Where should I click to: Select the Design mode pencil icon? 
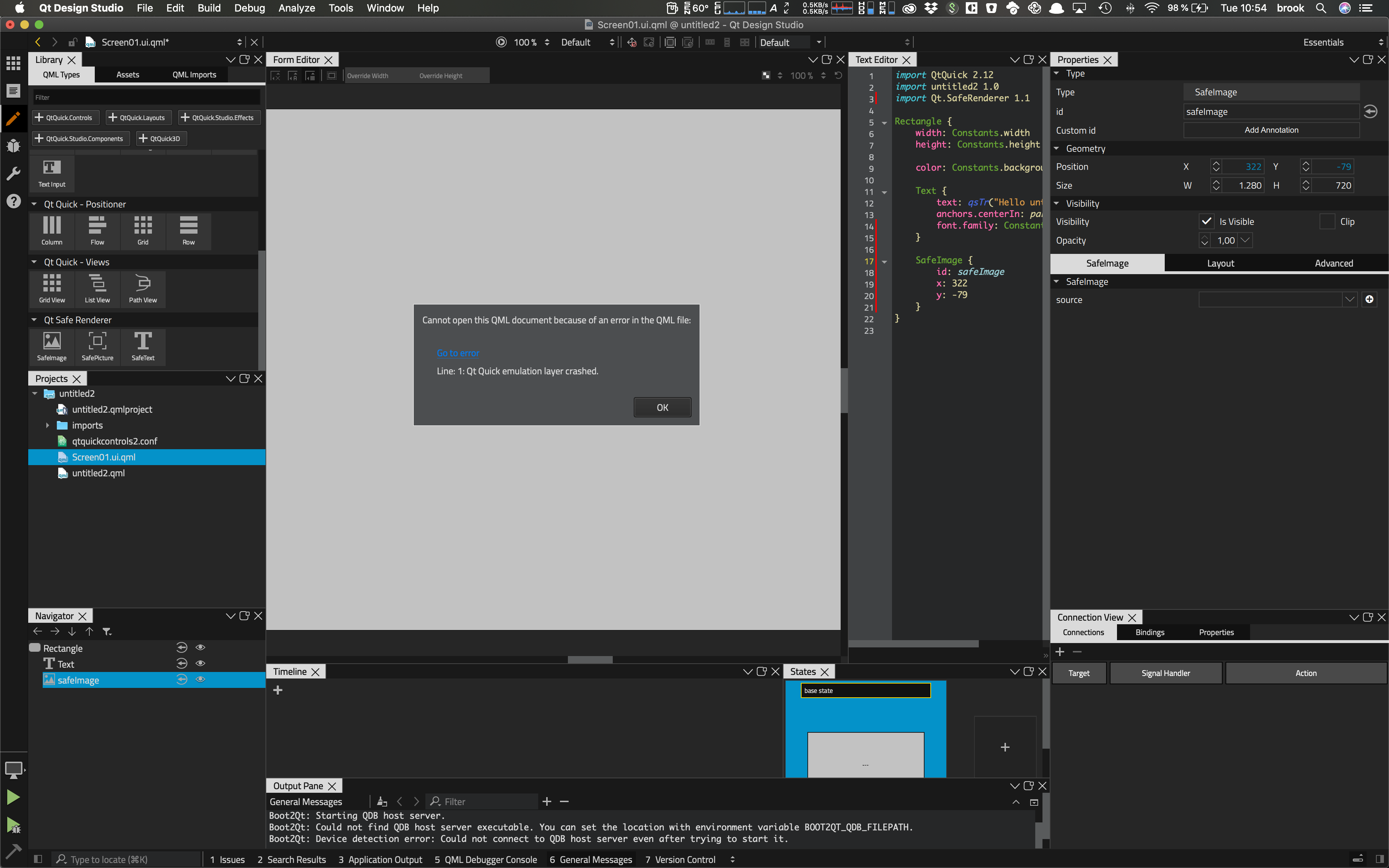[13, 118]
